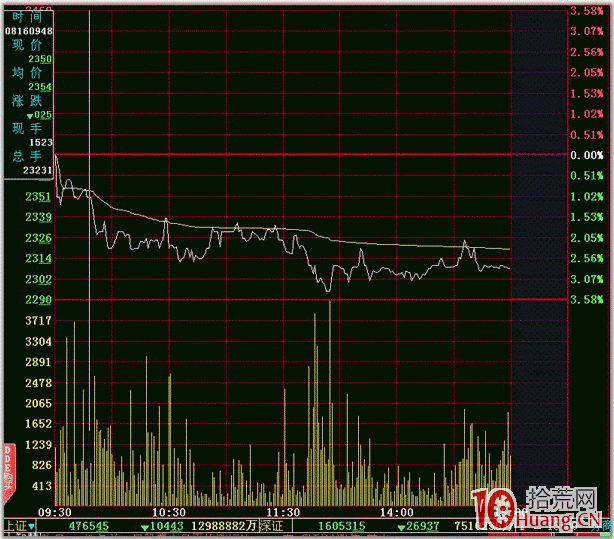Viewport: 614px width, 539px height.
Task: Click the 涨跌 down-triangle indicator
Action: [x=30, y=116]
